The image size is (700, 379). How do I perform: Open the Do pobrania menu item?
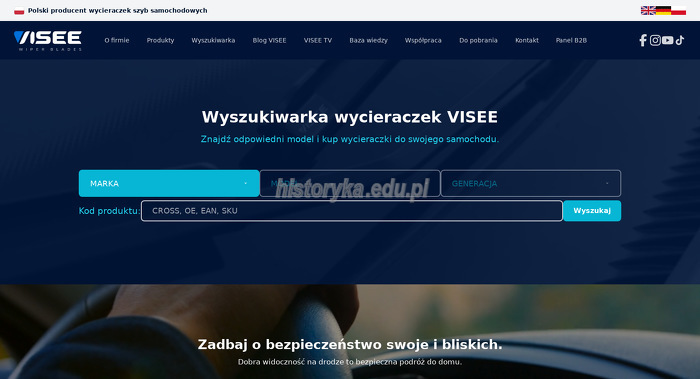(x=478, y=40)
